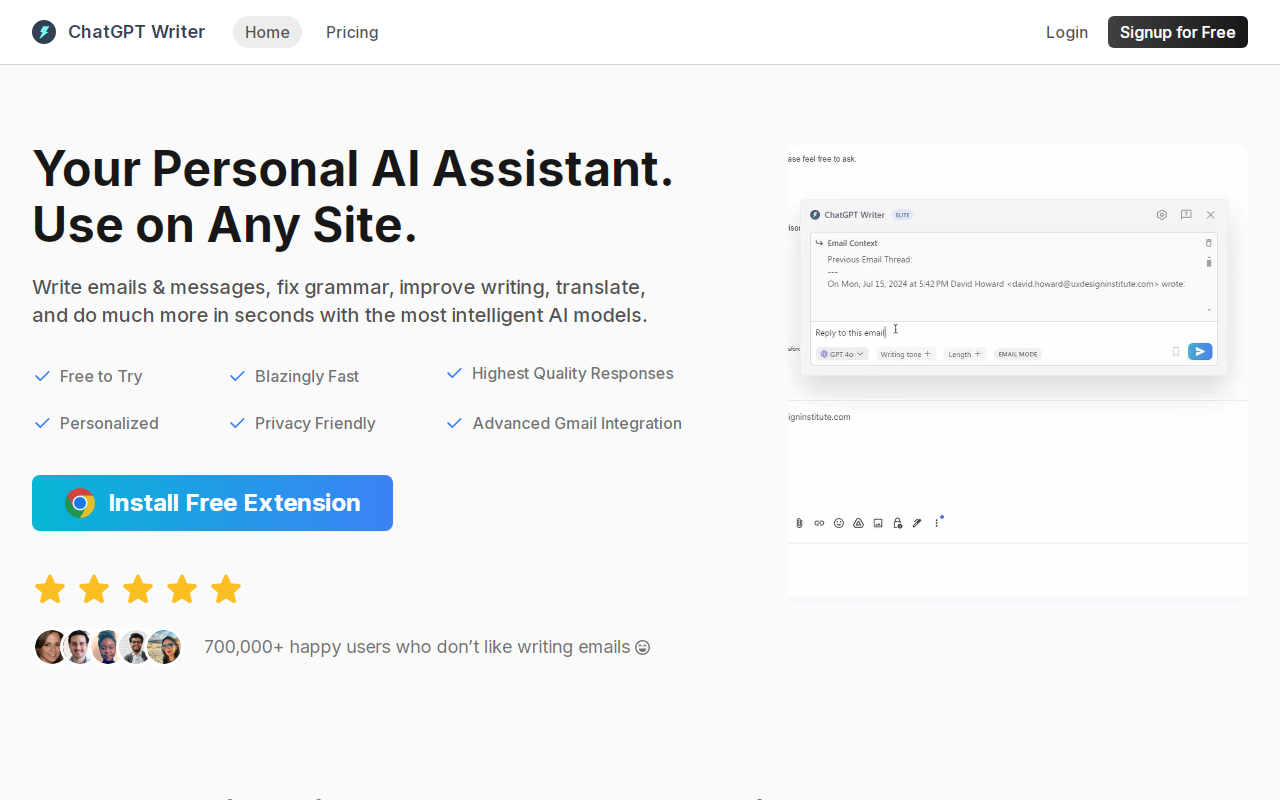Click the insert photo icon in the compose toolbar
The height and width of the screenshot is (800, 1280).
click(878, 523)
